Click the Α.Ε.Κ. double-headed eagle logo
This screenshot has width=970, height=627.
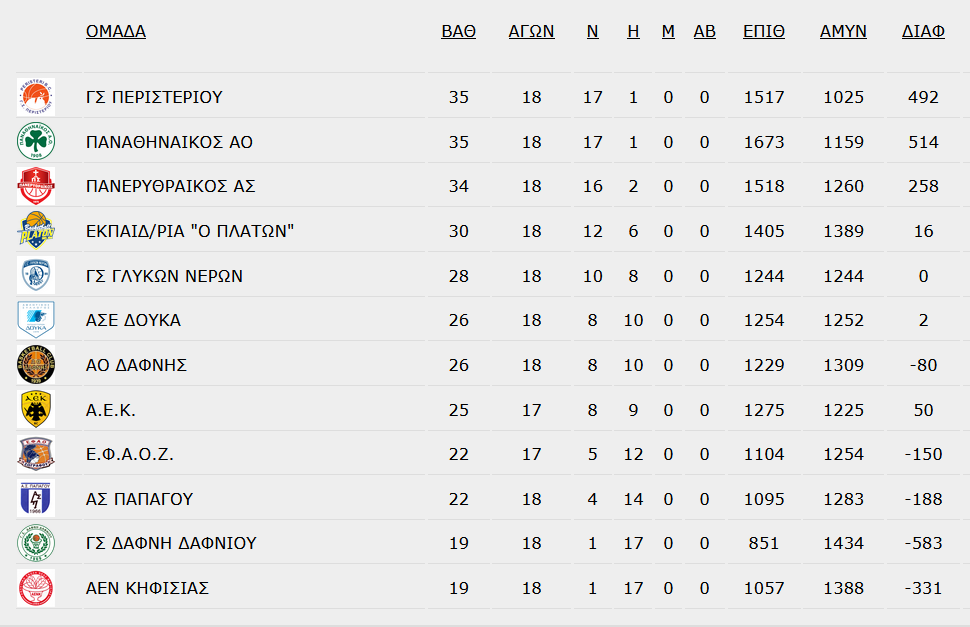point(36,409)
